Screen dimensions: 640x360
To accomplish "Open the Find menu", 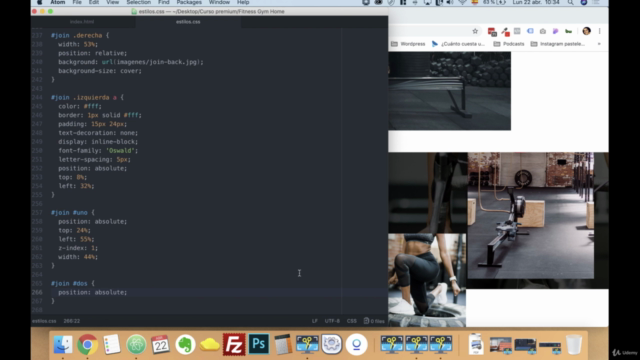I will point(164,2).
